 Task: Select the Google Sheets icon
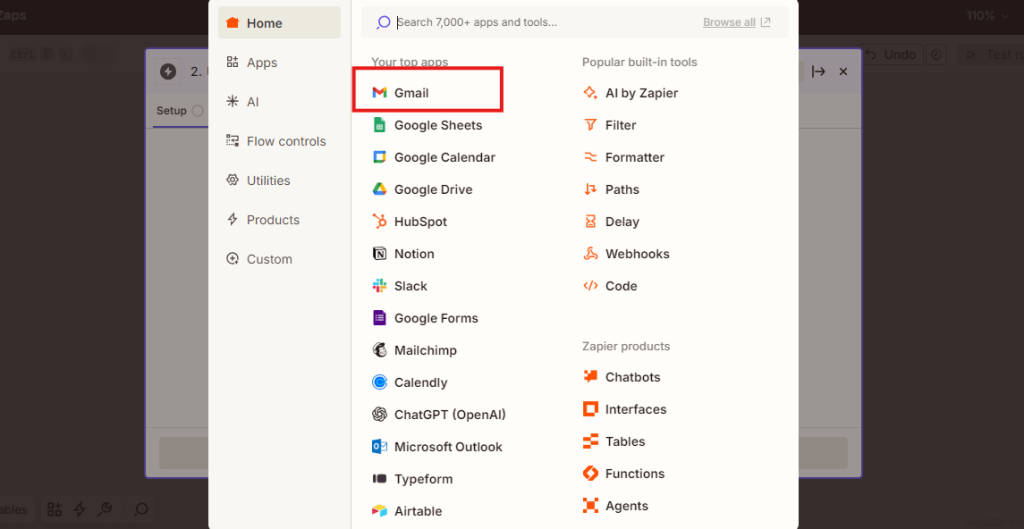tap(379, 125)
